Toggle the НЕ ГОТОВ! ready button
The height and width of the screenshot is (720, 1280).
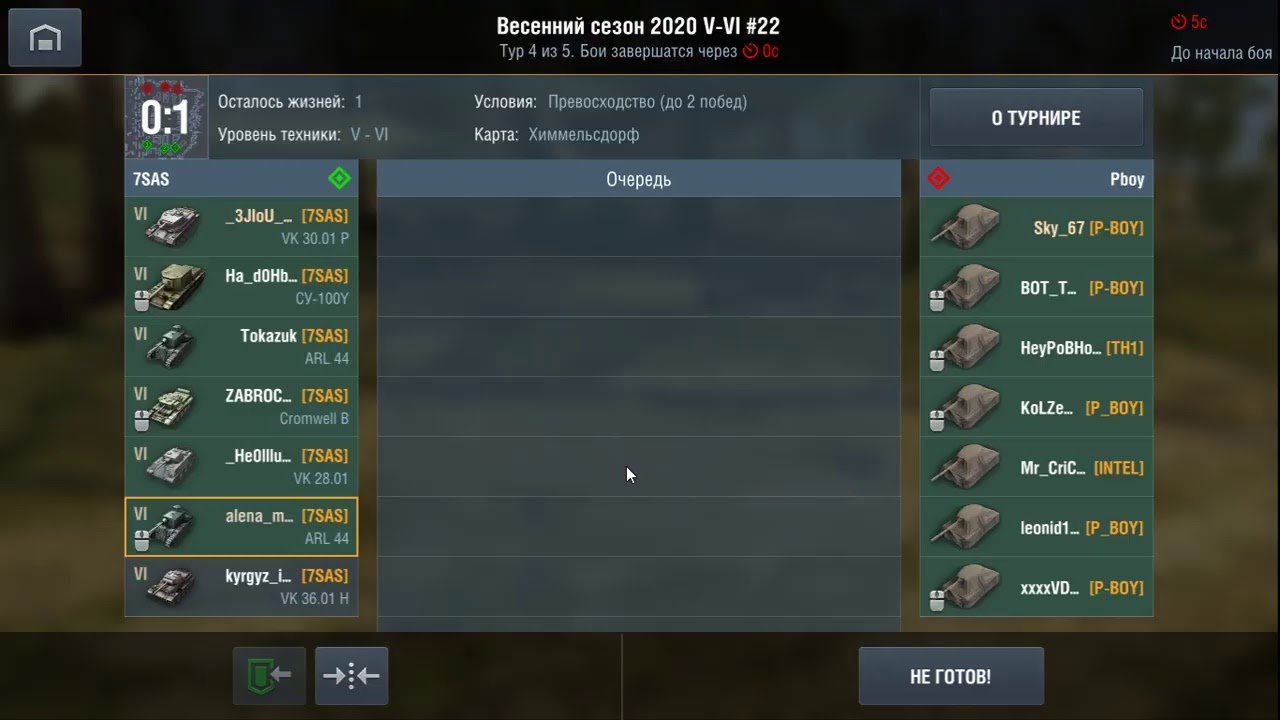pos(951,676)
